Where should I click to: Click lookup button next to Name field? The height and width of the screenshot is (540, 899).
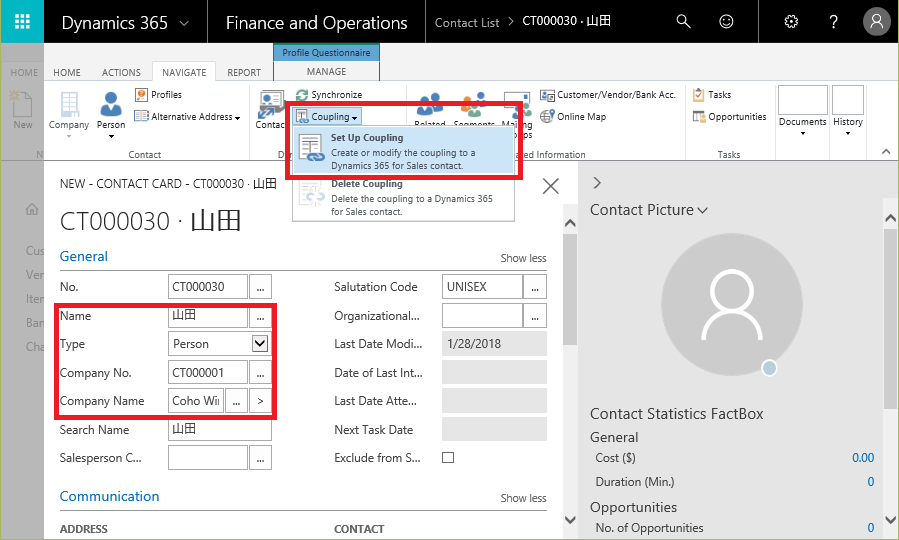tap(260, 316)
